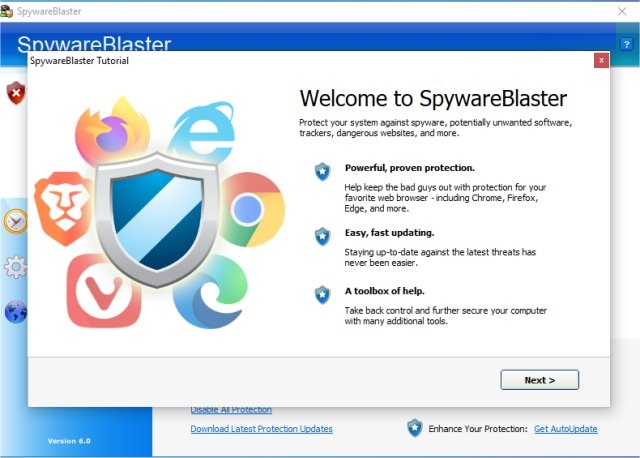Click the large central shield graphic

[157, 220]
